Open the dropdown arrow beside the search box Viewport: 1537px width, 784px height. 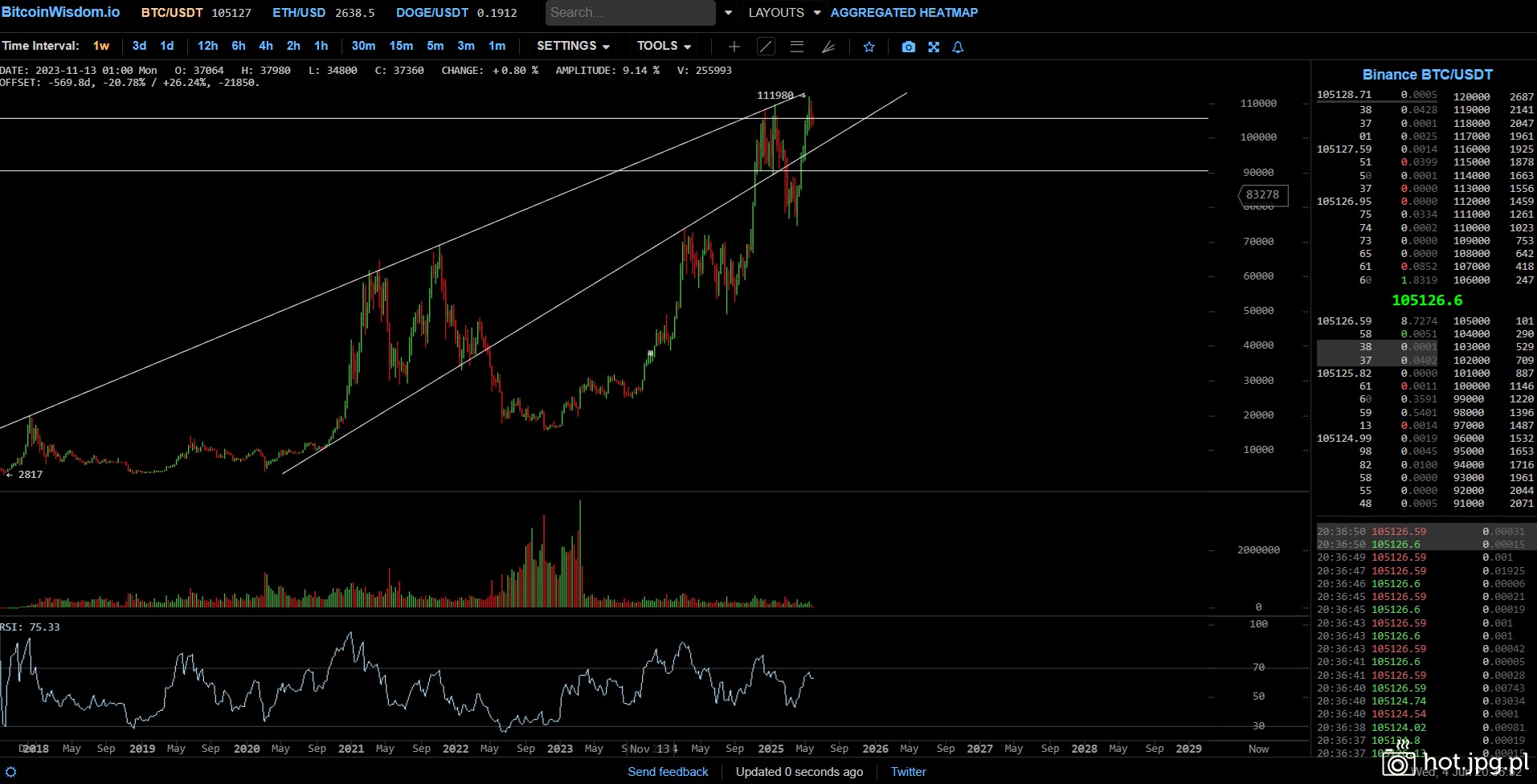click(x=728, y=13)
